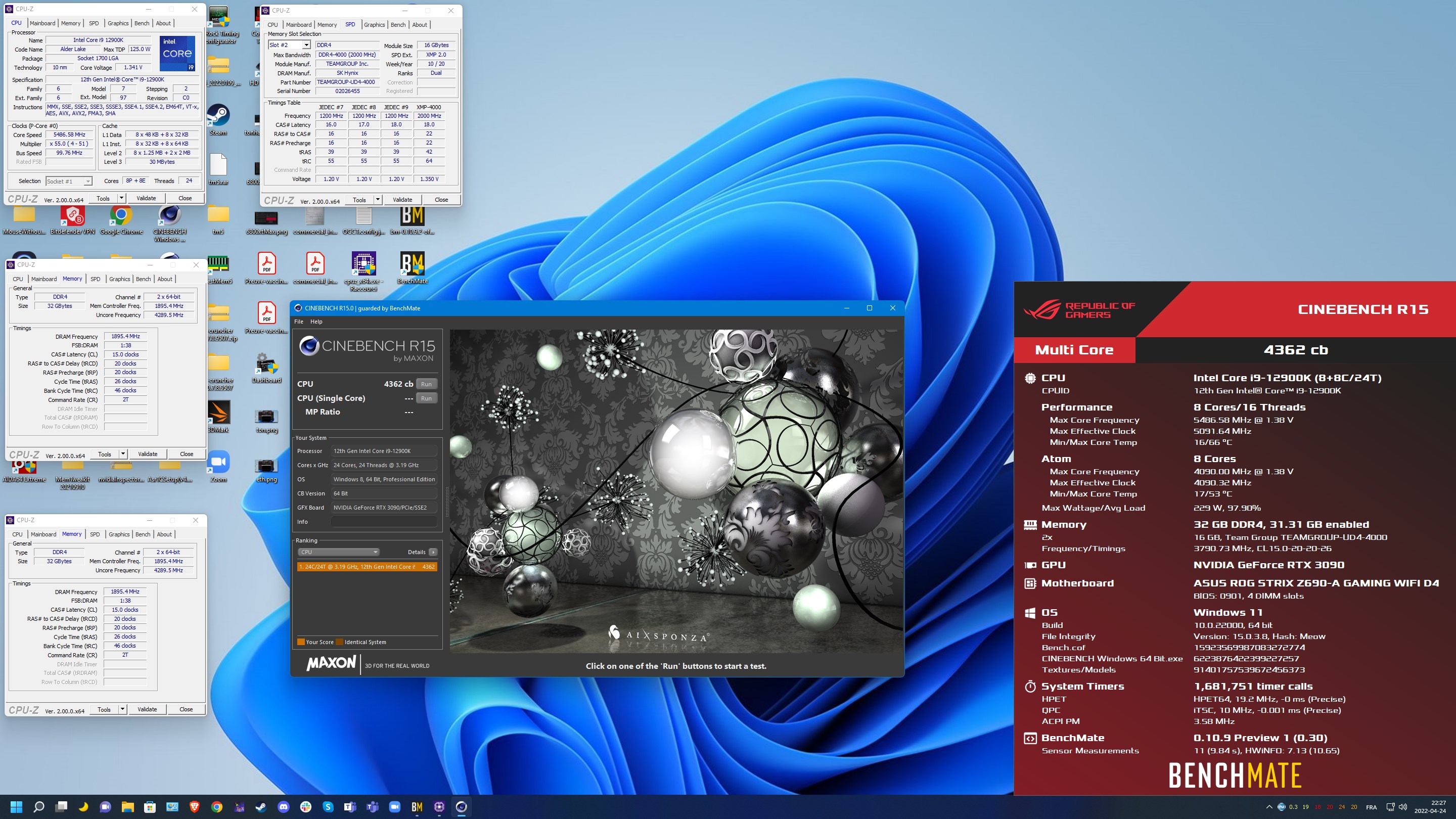Open Skype from the taskbar
Screen dimensions: 1456x819
pyautogui.click(x=328, y=806)
